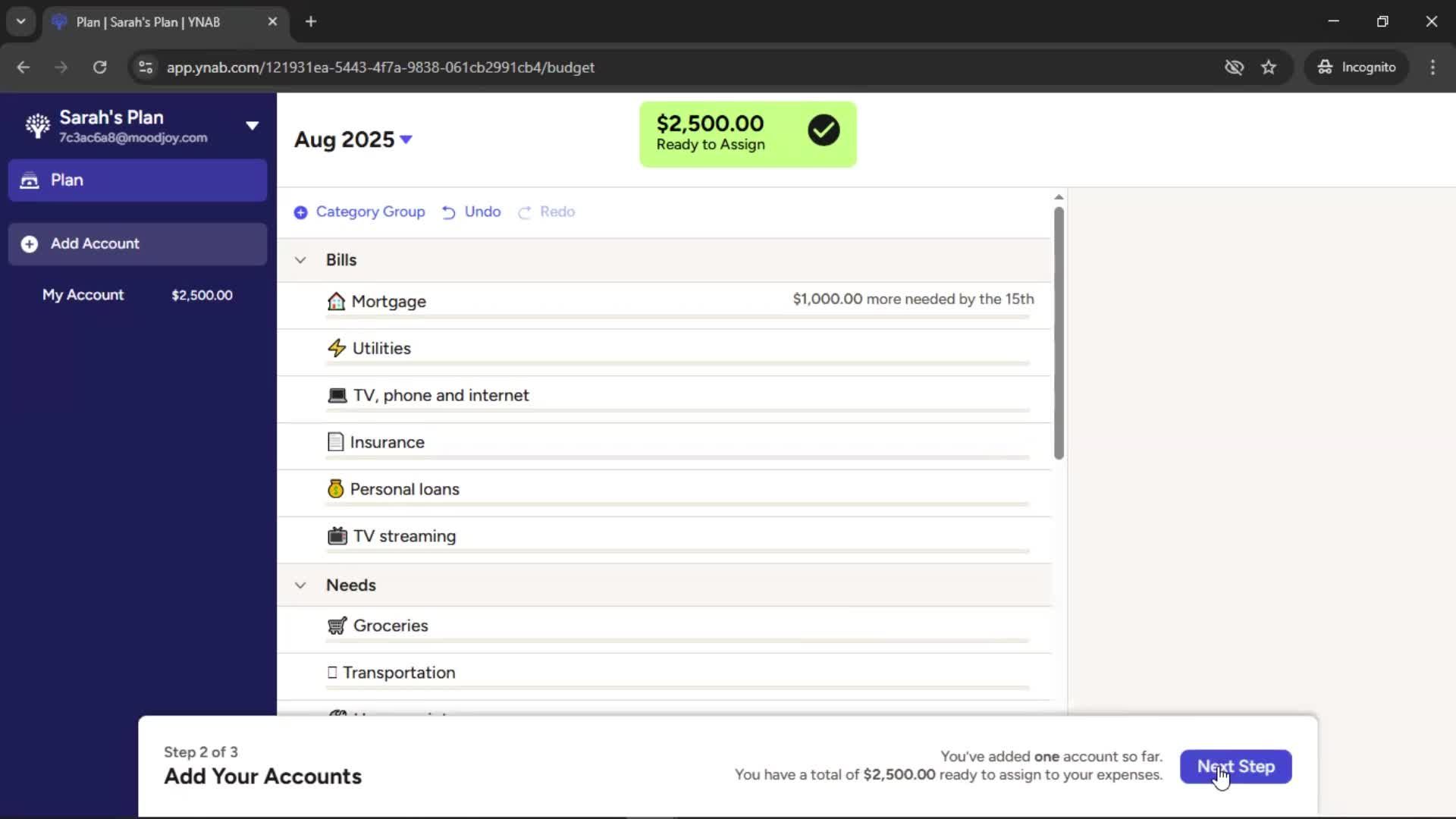Click '$1,000.00 more needed by the 15th'
Image resolution: width=1456 pixels, height=819 pixels.
(x=913, y=300)
